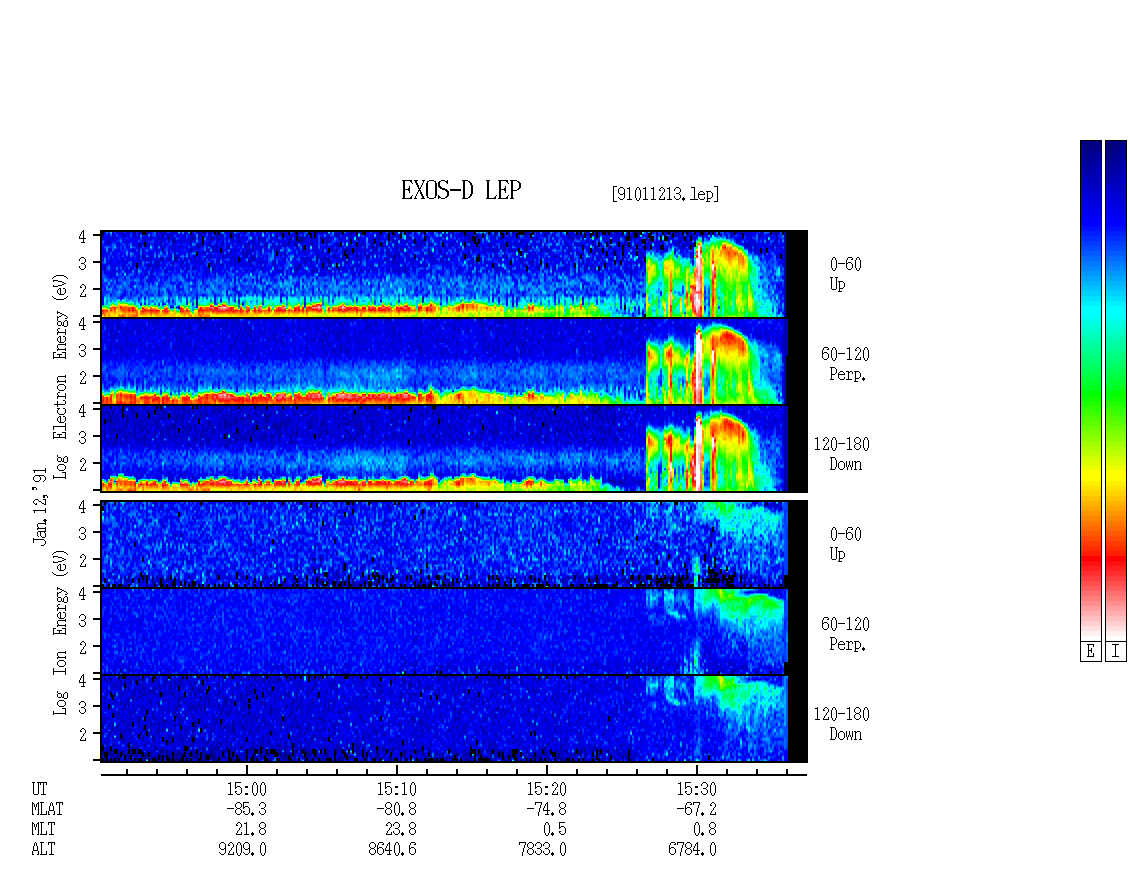Screen dimensions: 1130x875
Task: Click the ion 60-120 Perp. spectrogram panel
Action: pyautogui.click(x=454, y=631)
